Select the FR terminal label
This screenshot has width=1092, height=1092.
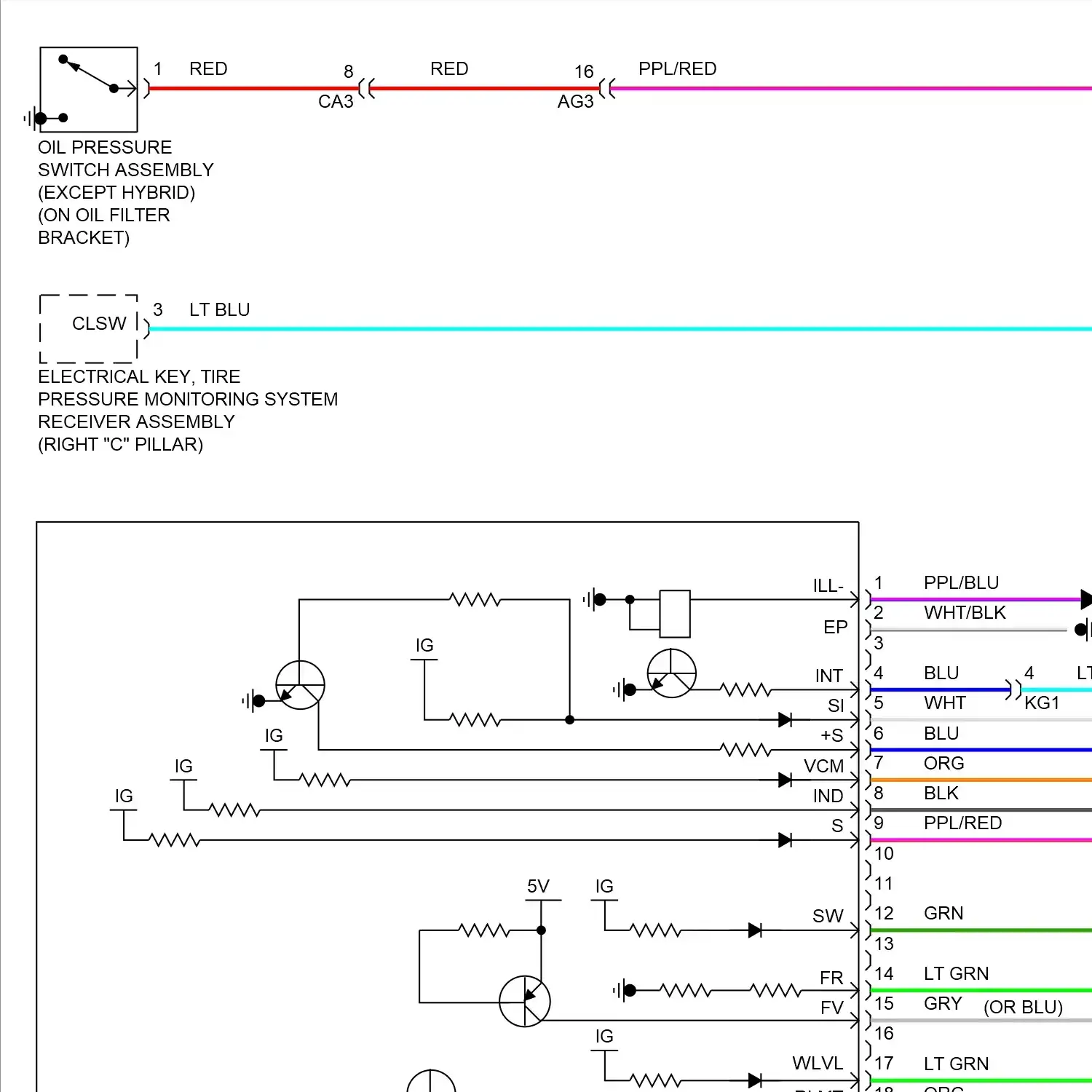tap(831, 978)
